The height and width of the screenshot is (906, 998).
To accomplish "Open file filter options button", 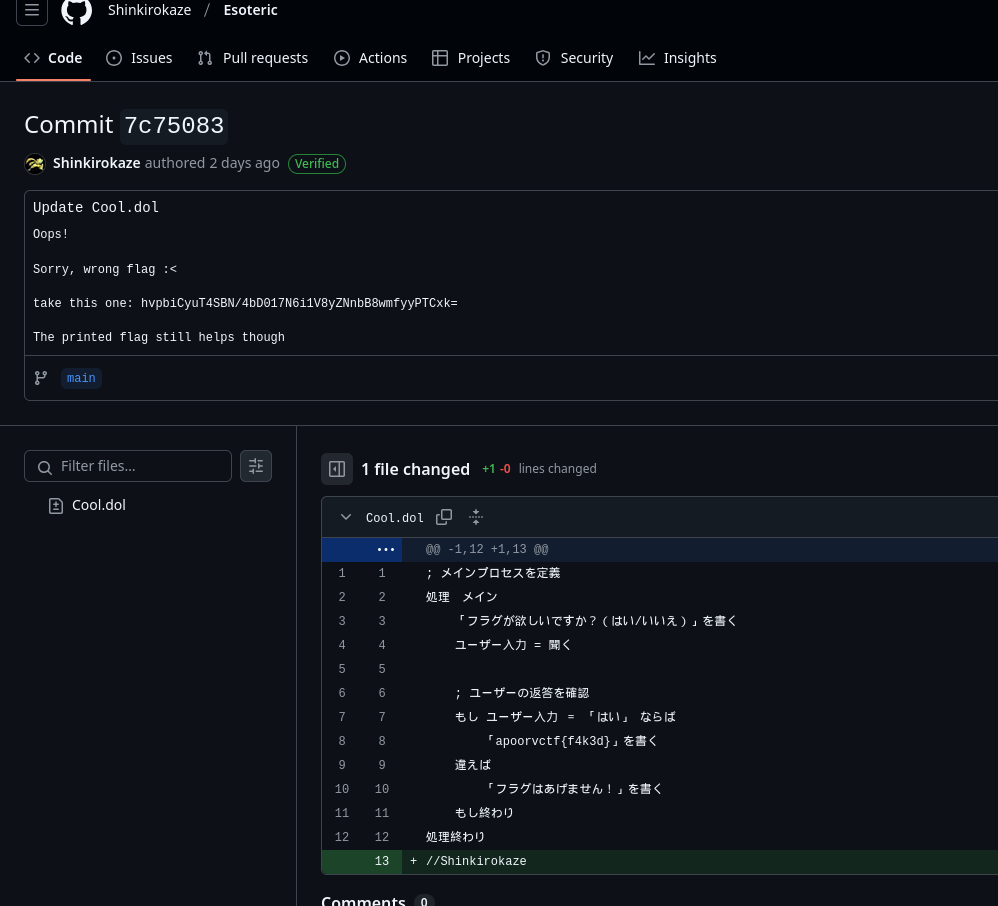I will (256, 466).
